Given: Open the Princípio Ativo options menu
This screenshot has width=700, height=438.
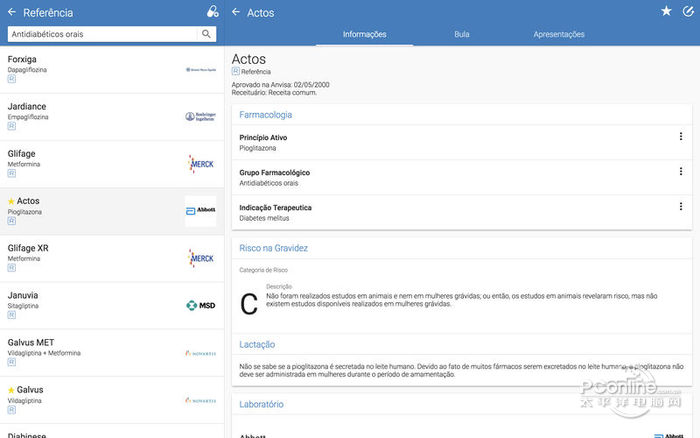Looking at the screenshot, I should [x=681, y=137].
